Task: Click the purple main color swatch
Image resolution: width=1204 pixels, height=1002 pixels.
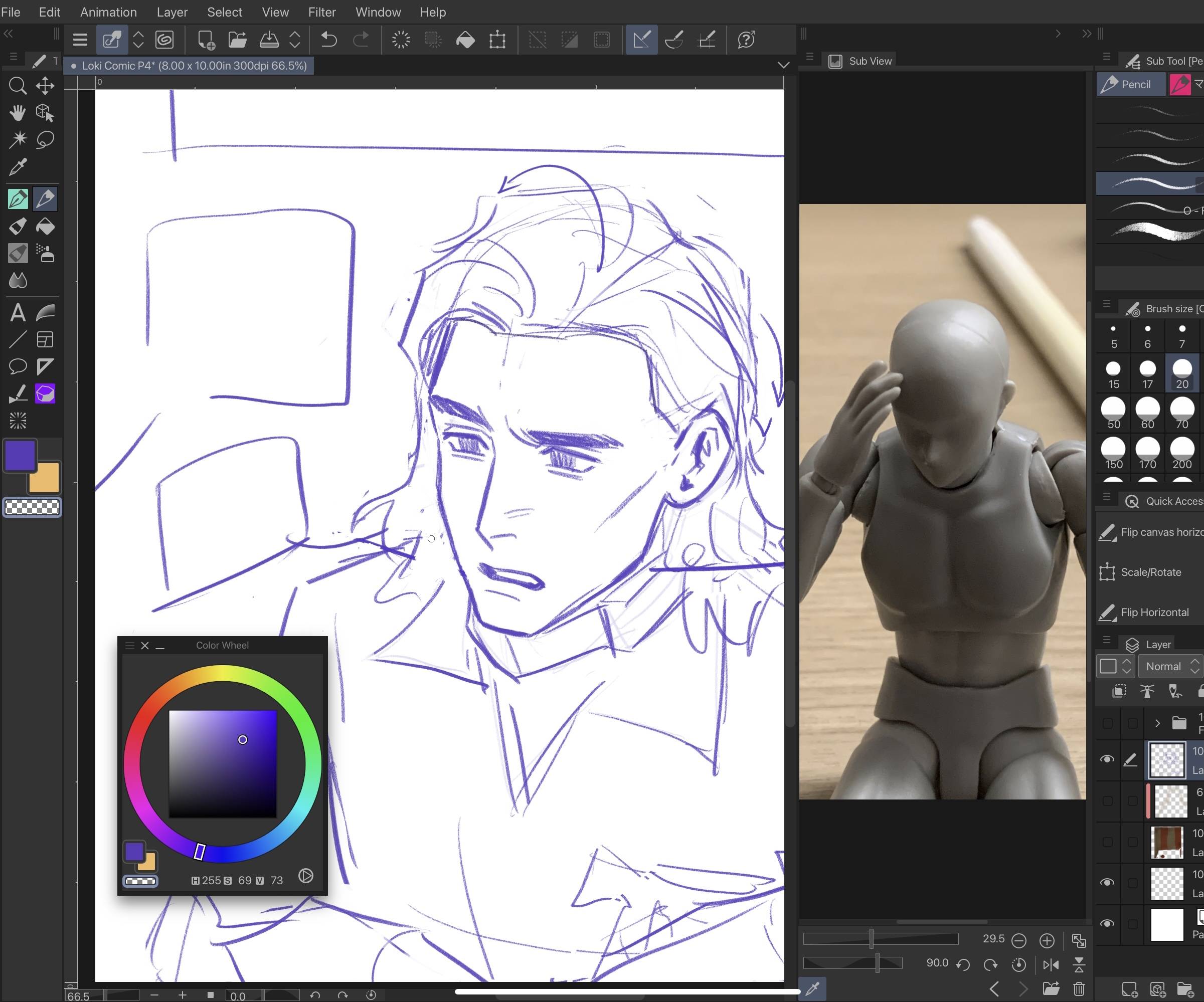Action: pos(20,456)
